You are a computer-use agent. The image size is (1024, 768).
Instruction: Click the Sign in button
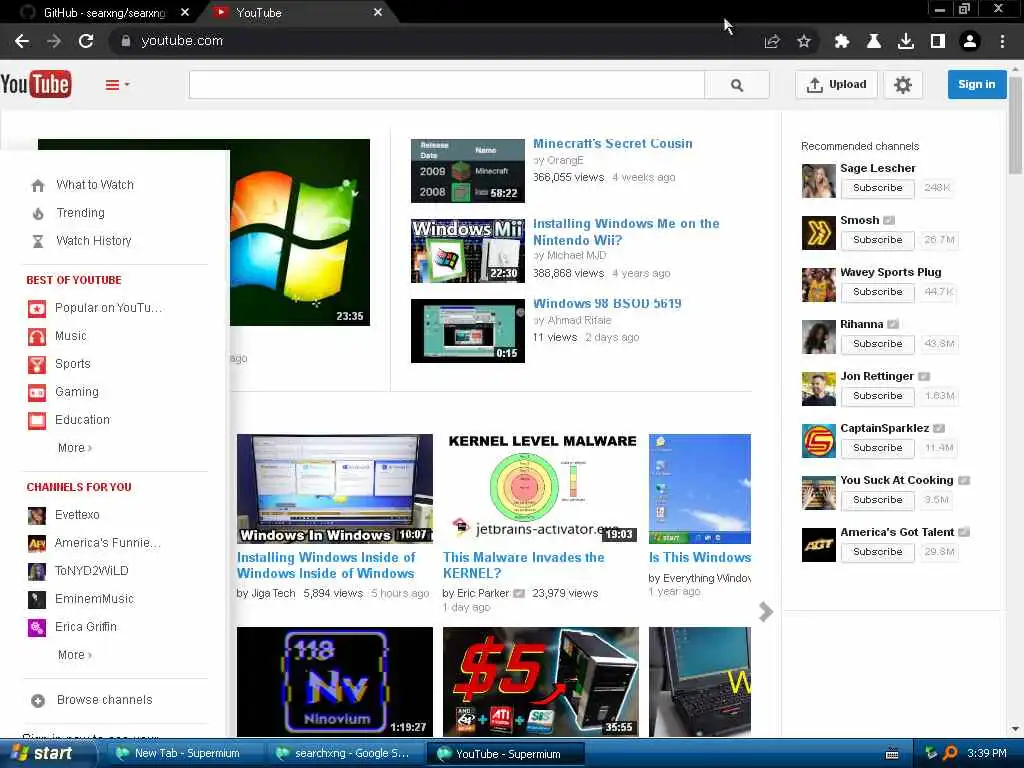pyautogui.click(x=976, y=84)
